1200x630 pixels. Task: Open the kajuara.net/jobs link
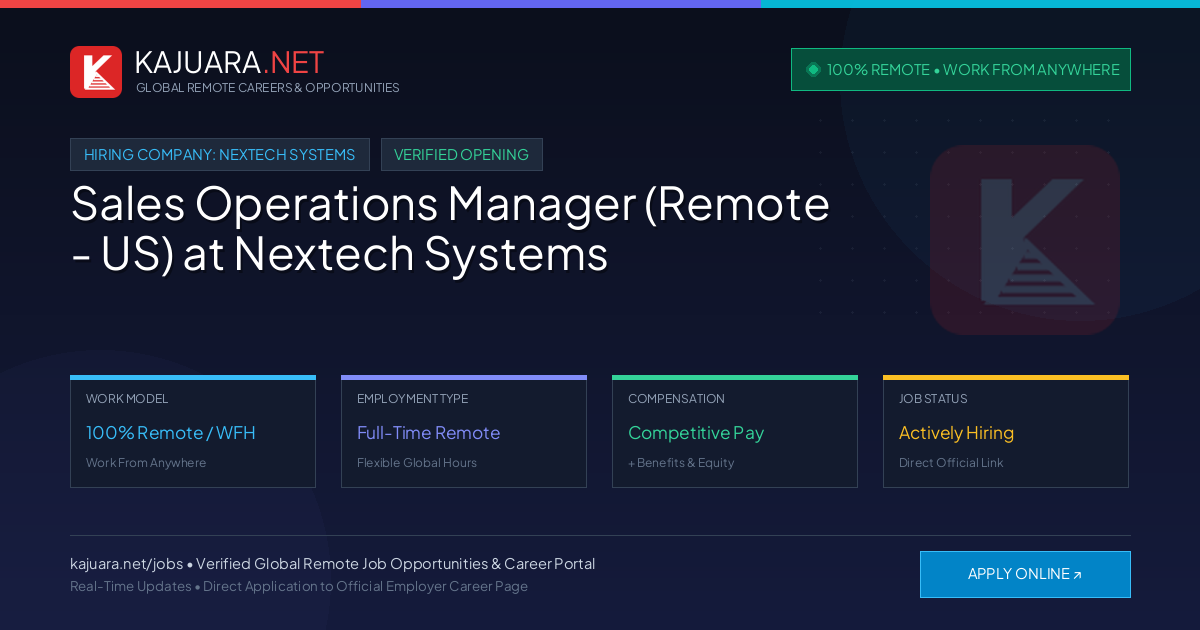coord(127,564)
